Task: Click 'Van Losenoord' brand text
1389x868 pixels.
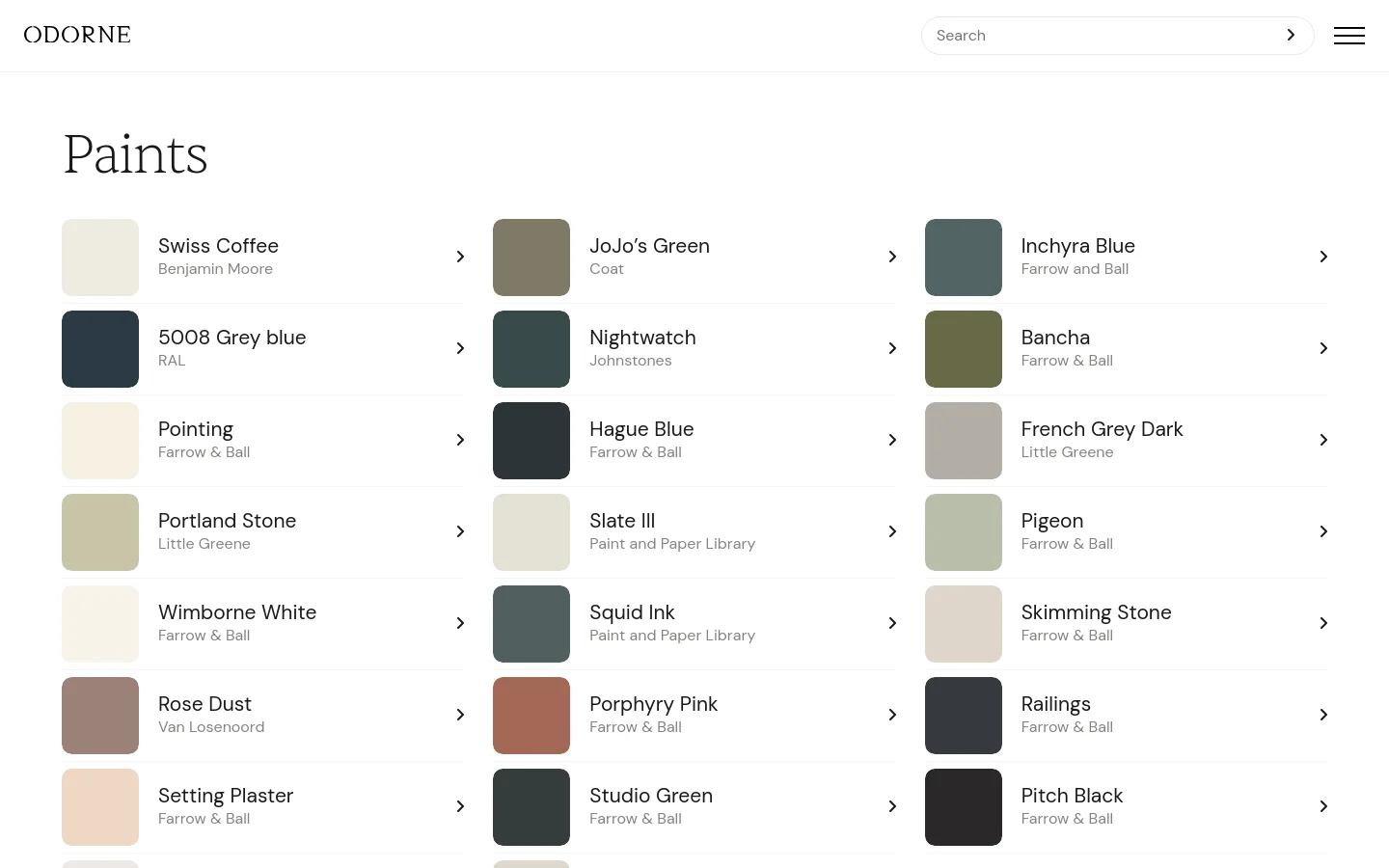Action: tap(211, 727)
